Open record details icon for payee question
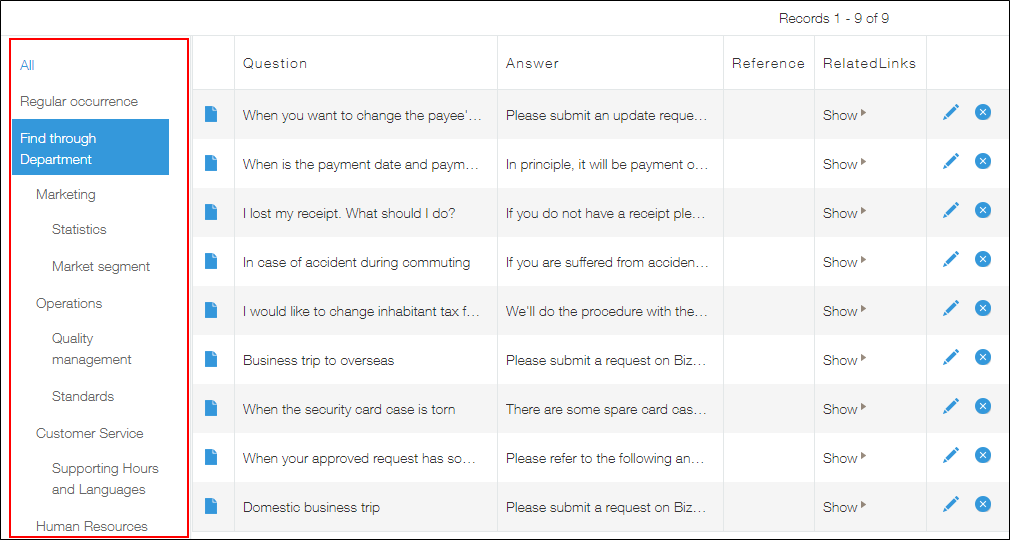The image size is (1010, 540). pyautogui.click(x=211, y=114)
